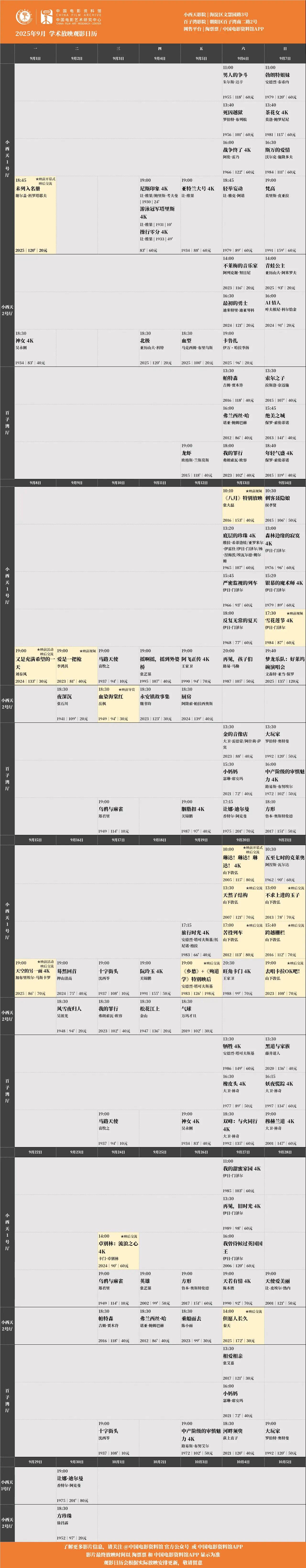Click the white film-reel logo beside the archive name
This screenshot has height=1568, width=306.
click(x=46, y=17)
